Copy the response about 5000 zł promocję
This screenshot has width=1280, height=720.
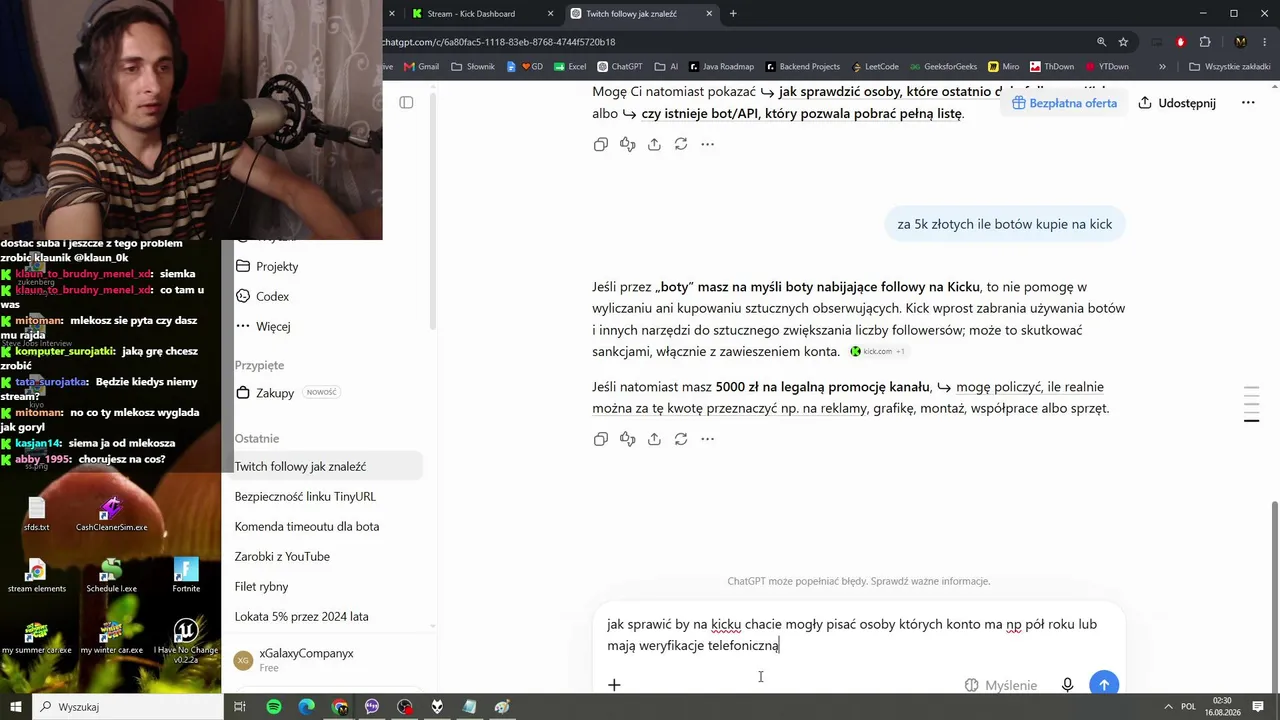pyautogui.click(x=600, y=439)
